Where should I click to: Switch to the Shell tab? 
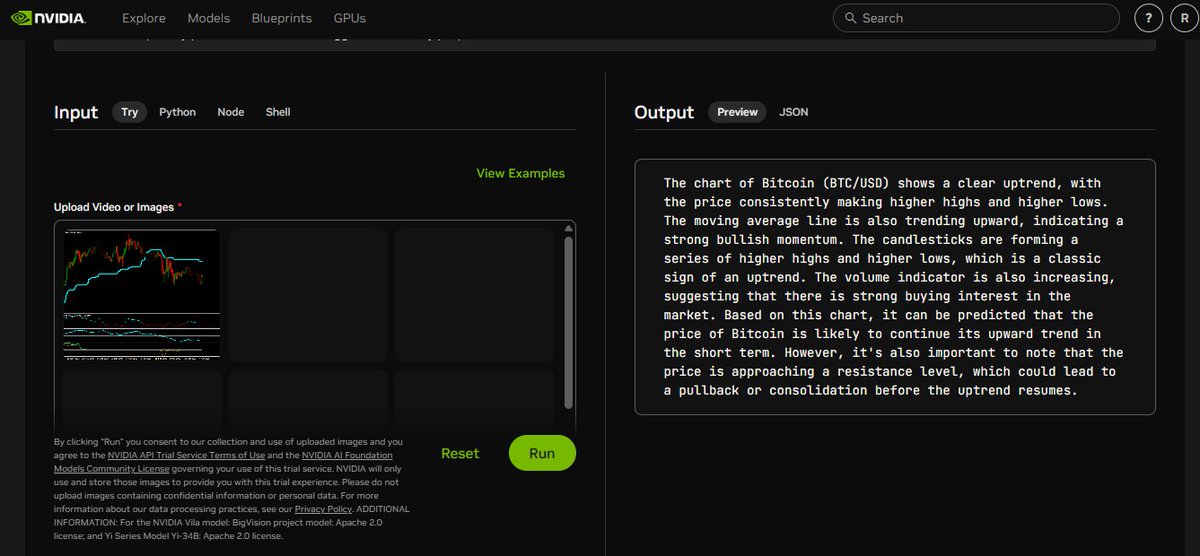pyautogui.click(x=278, y=112)
